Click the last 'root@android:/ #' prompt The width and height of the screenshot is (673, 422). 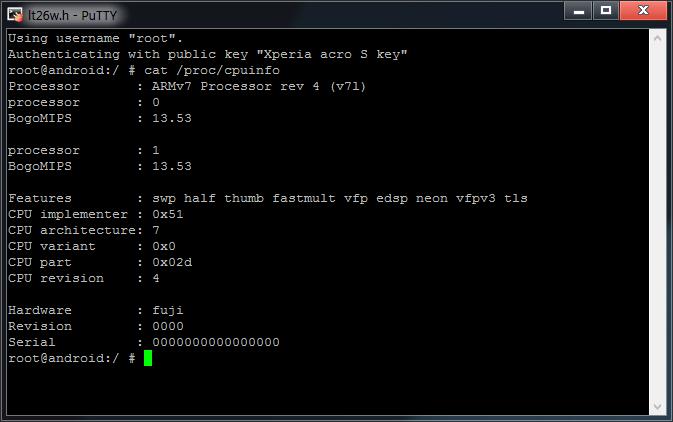[x=71, y=358]
